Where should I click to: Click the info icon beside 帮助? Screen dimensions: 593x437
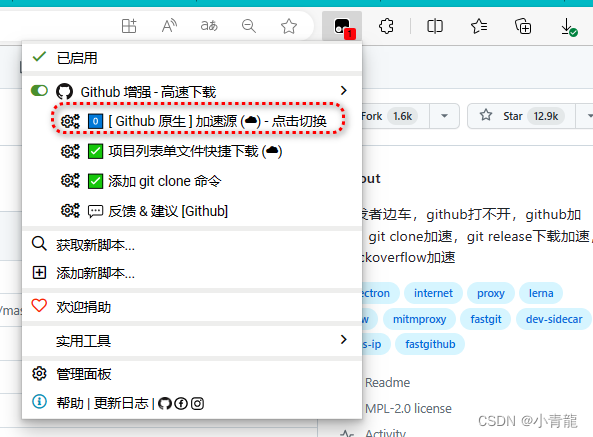tap(39, 402)
